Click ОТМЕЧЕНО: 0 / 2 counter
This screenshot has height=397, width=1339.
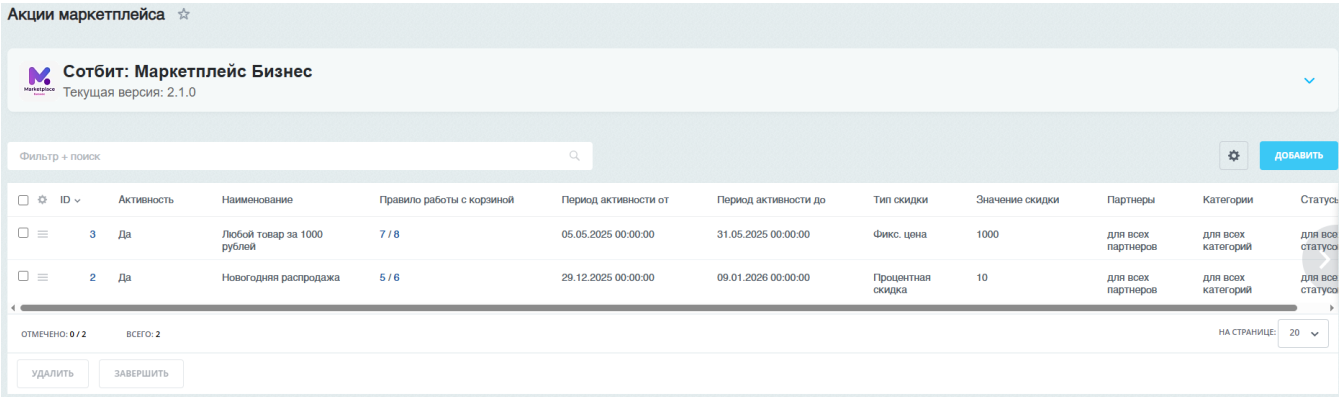tap(54, 334)
